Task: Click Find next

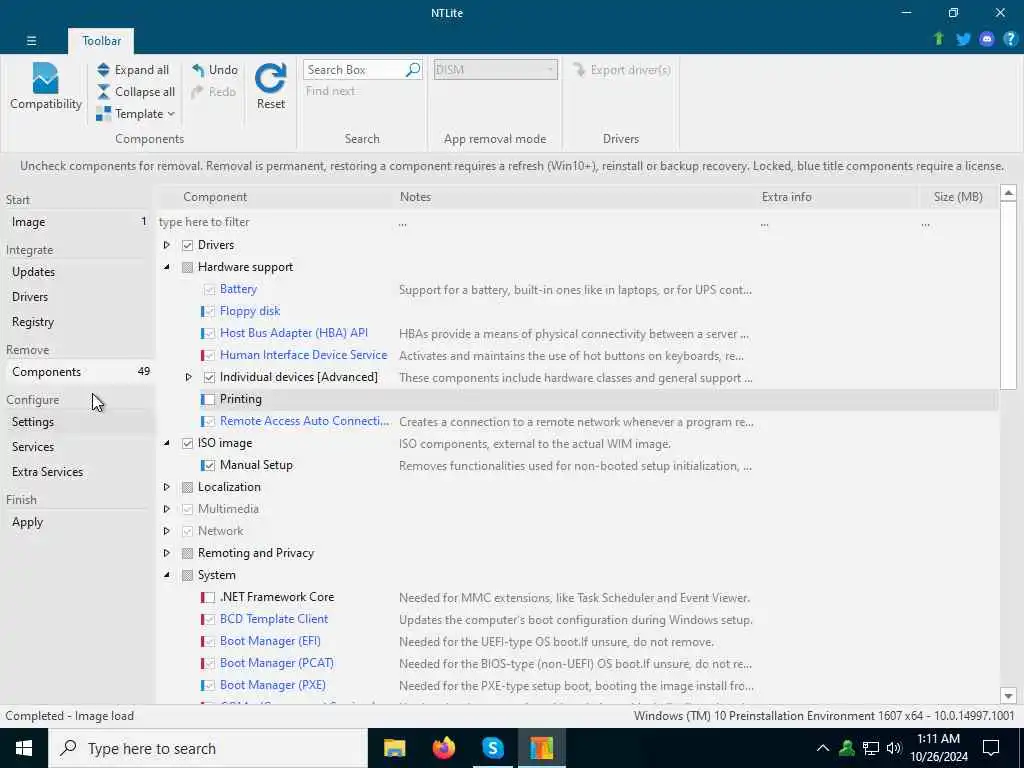Action: click(330, 91)
